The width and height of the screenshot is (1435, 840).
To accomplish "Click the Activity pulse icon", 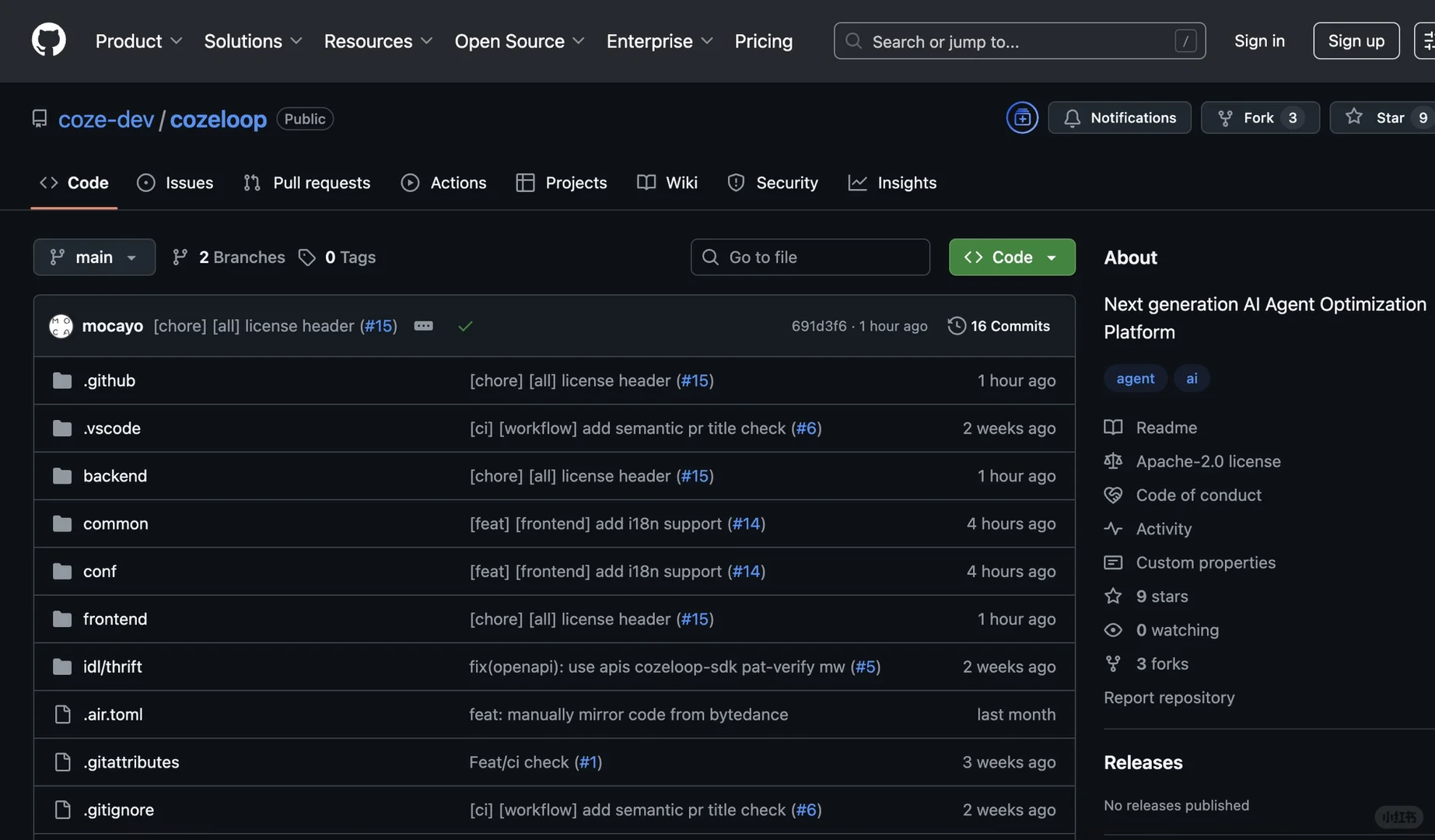I will coord(1113,529).
